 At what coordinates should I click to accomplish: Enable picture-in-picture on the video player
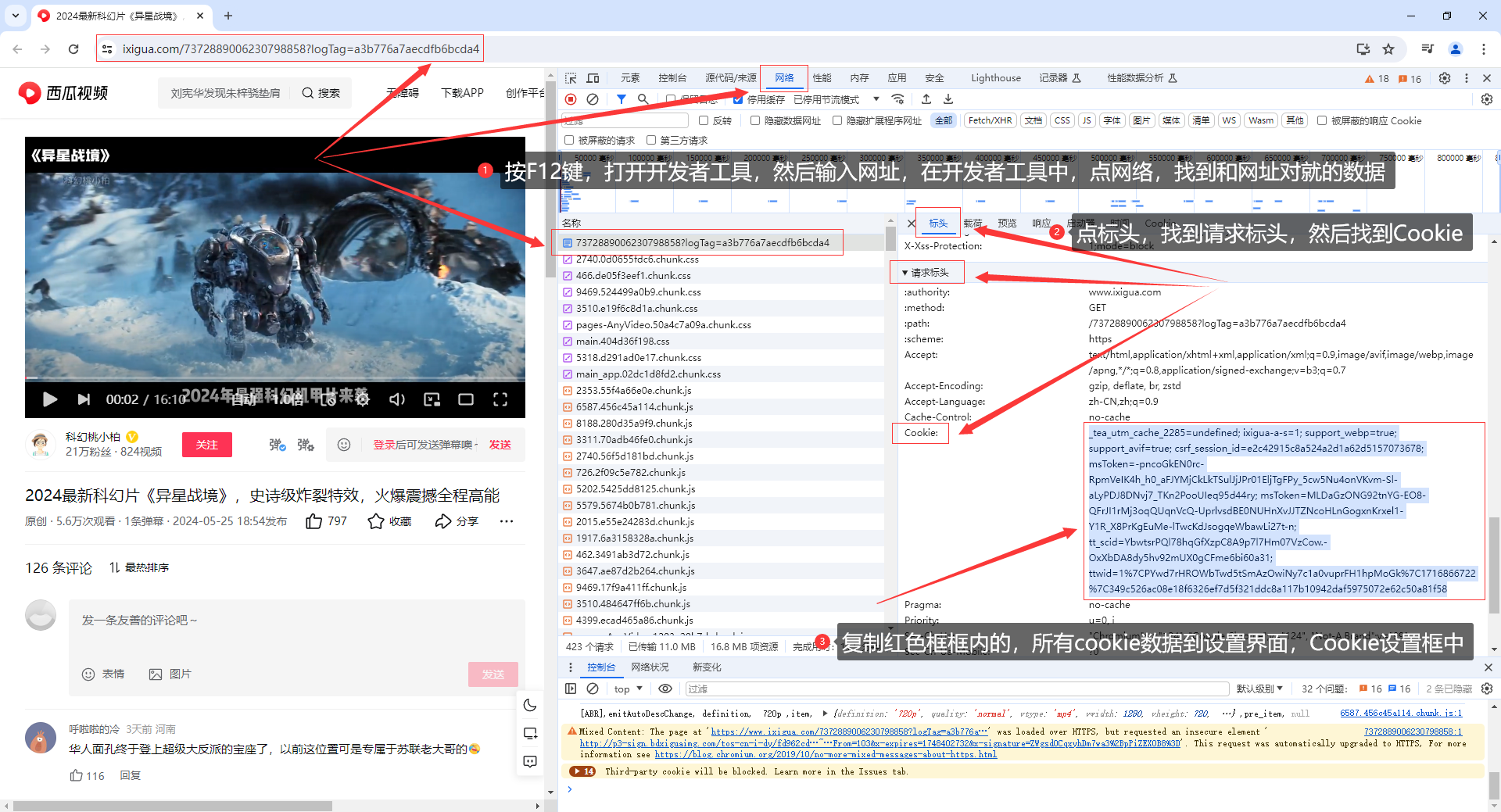tap(432, 399)
